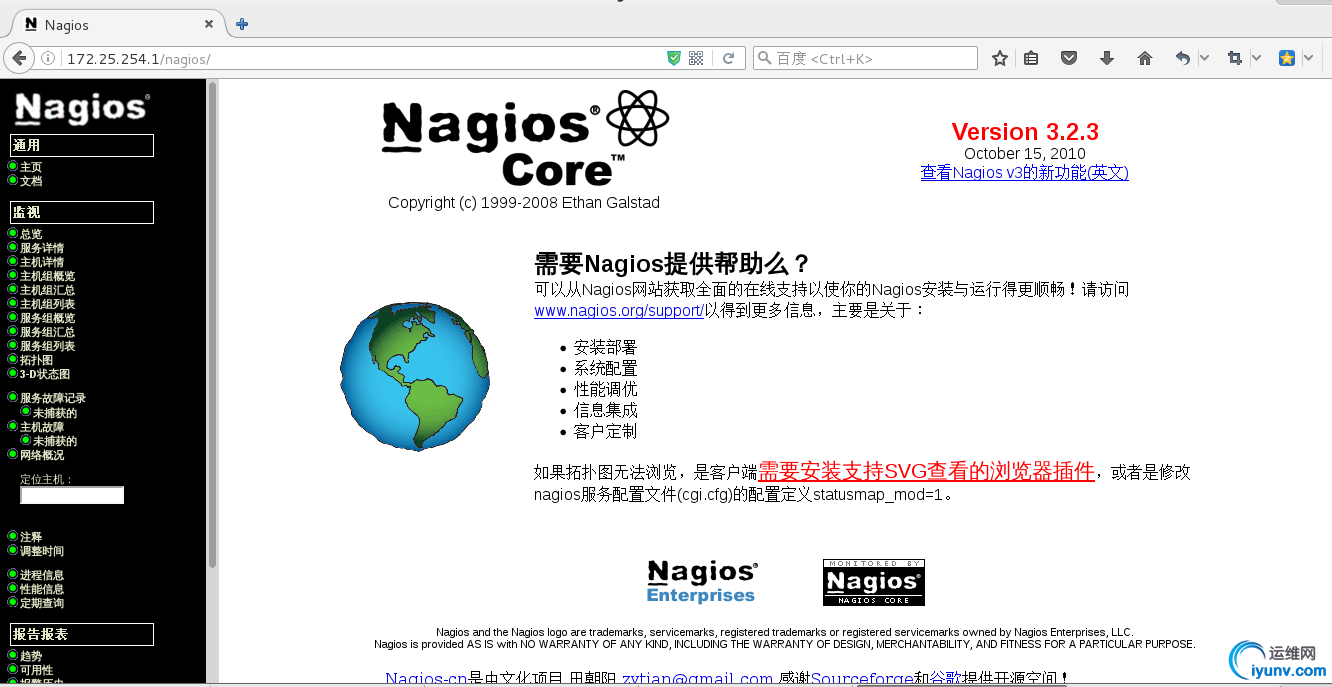Viewport: 1332px width, 687px height.
Task: Open 网络概况 in the sidebar
Action: pyautogui.click(x=42, y=455)
